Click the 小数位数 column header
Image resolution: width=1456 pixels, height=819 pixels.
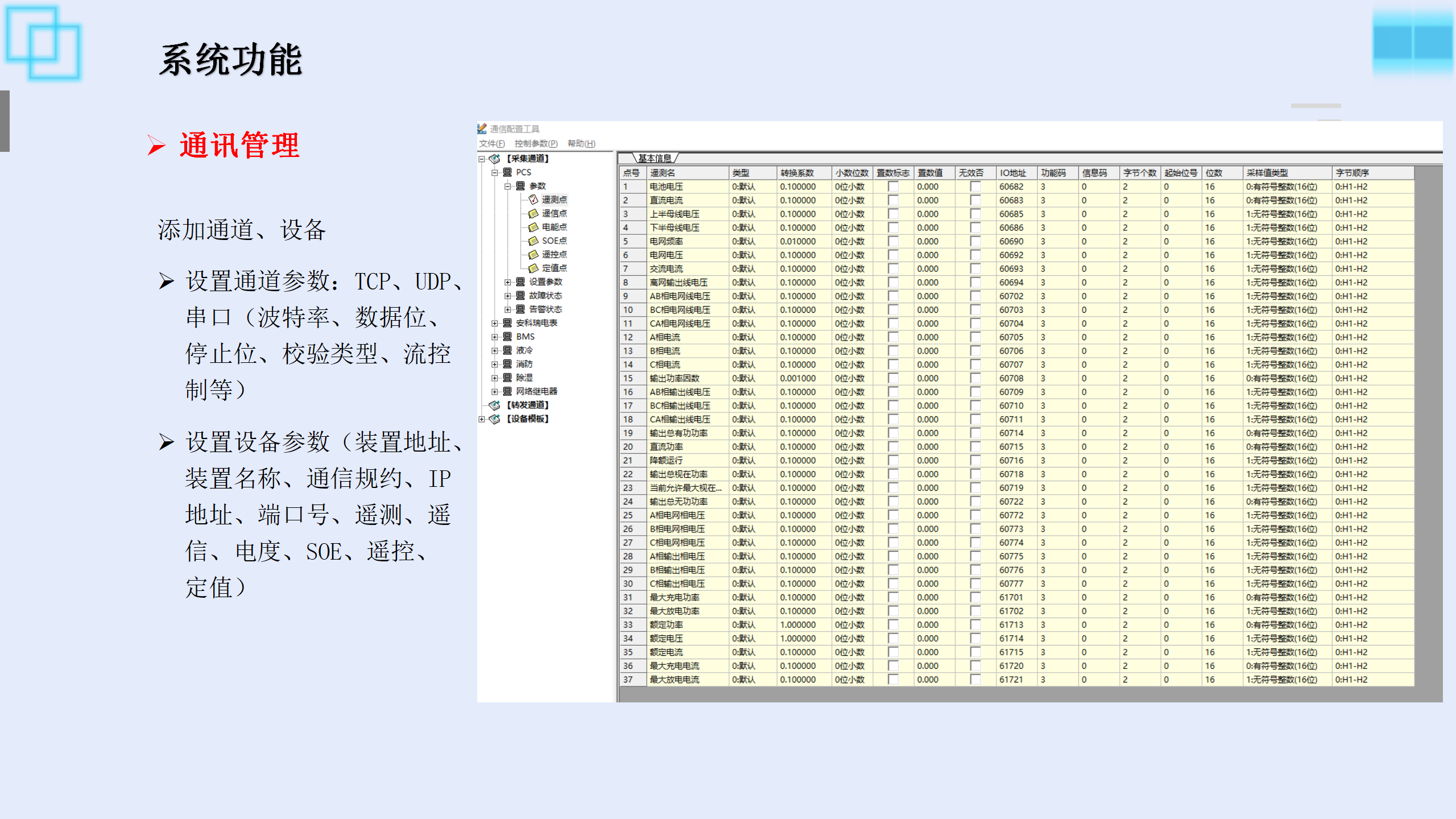(852, 173)
